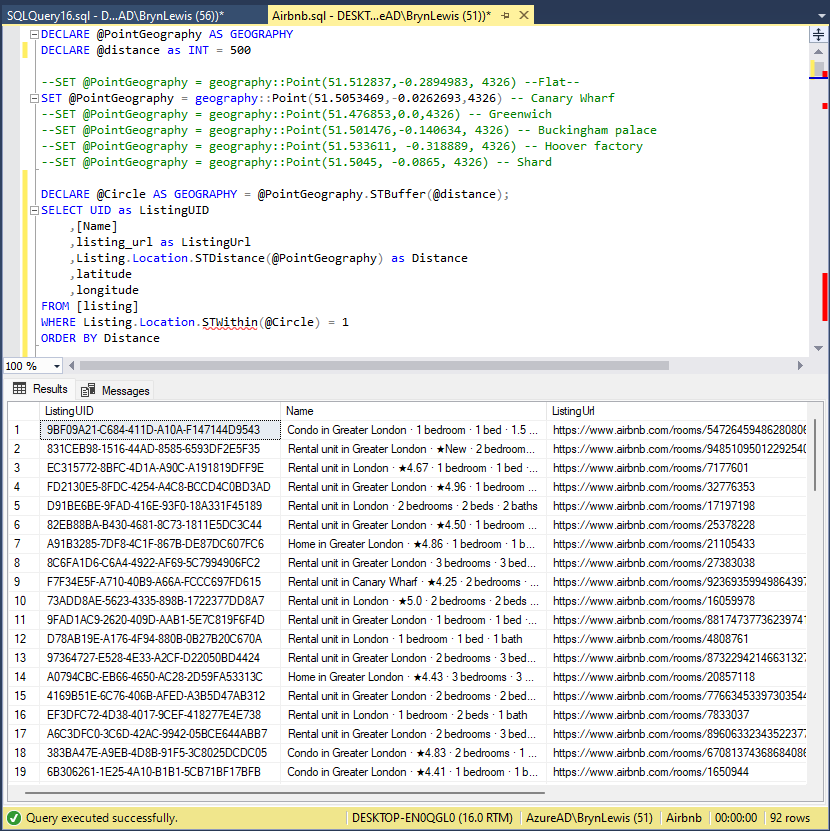Screen dimensions: 830x831
Task: Pin the Airbnb.sql tab
Action: click(x=504, y=16)
